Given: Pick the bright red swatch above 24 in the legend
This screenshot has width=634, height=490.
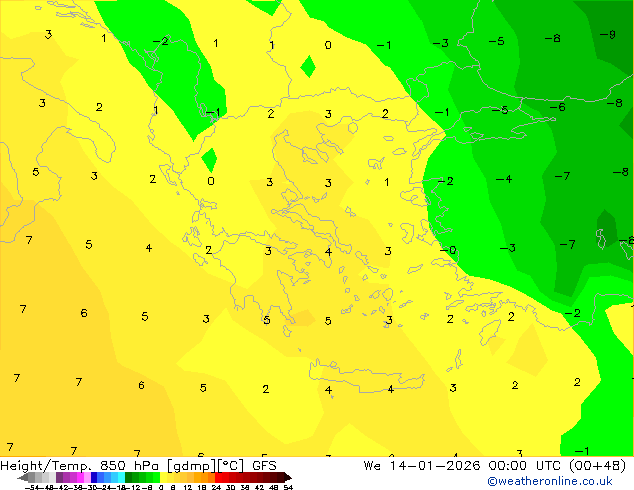Looking at the screenshot, I should coord(218,477).
